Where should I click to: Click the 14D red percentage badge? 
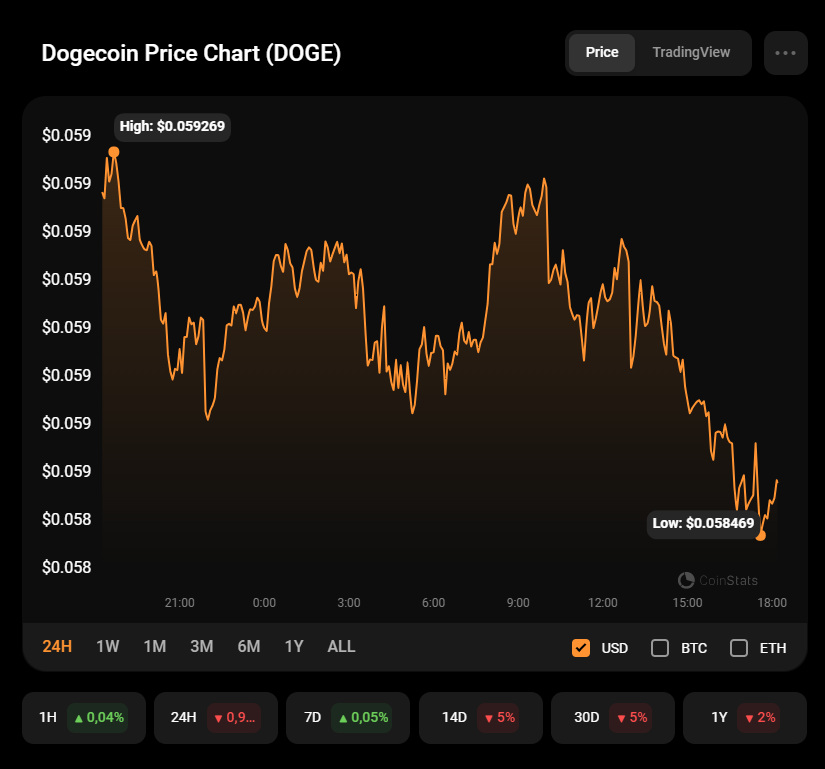[497, 717]
